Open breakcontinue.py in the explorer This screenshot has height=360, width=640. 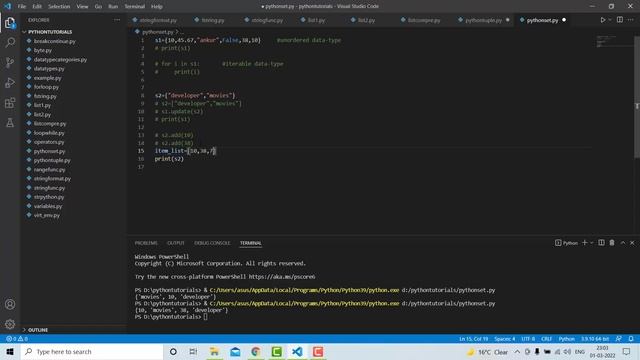[55, 41]
